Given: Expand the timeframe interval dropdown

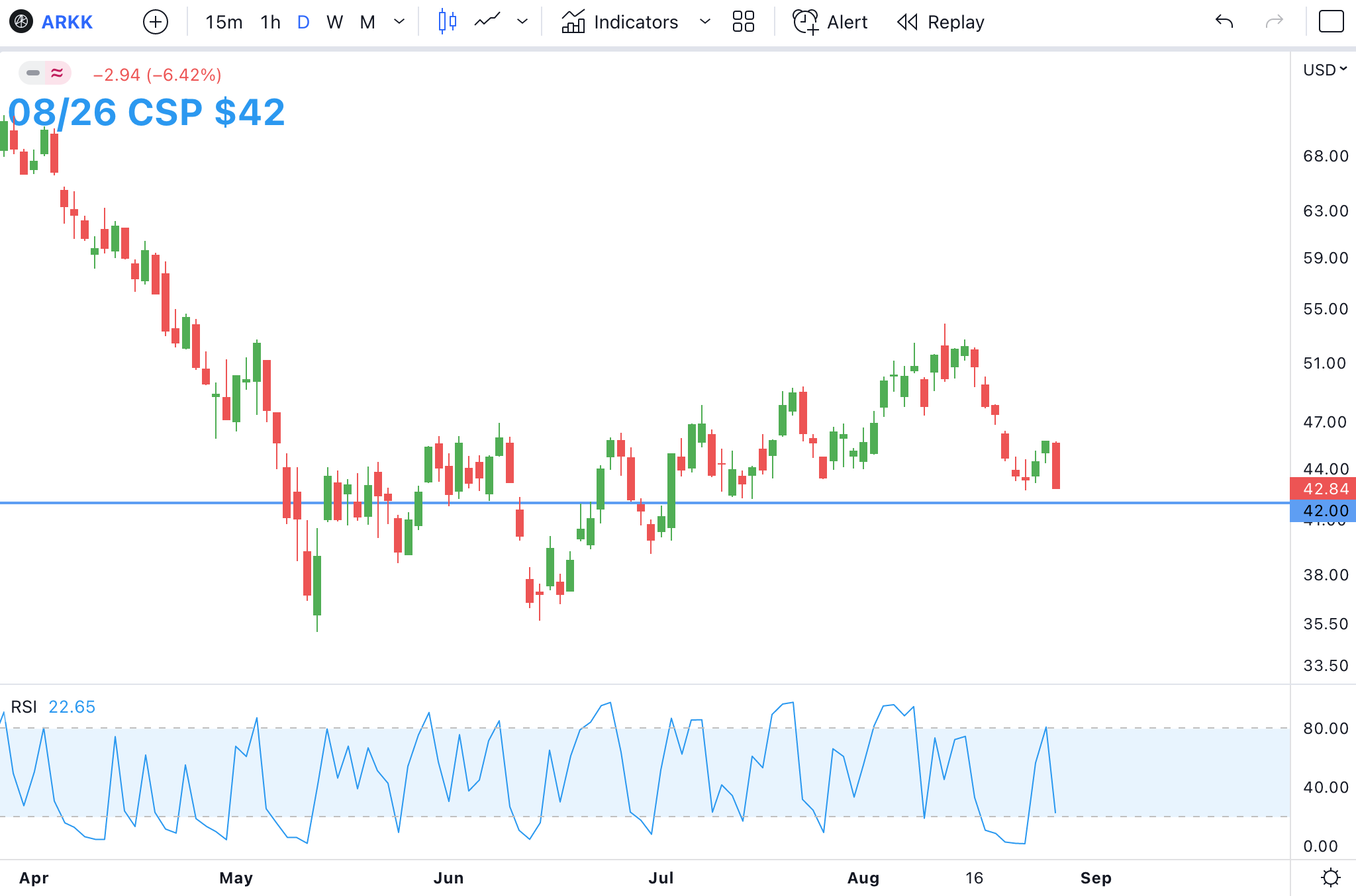Looking at the screenshot, I should 399,22.
